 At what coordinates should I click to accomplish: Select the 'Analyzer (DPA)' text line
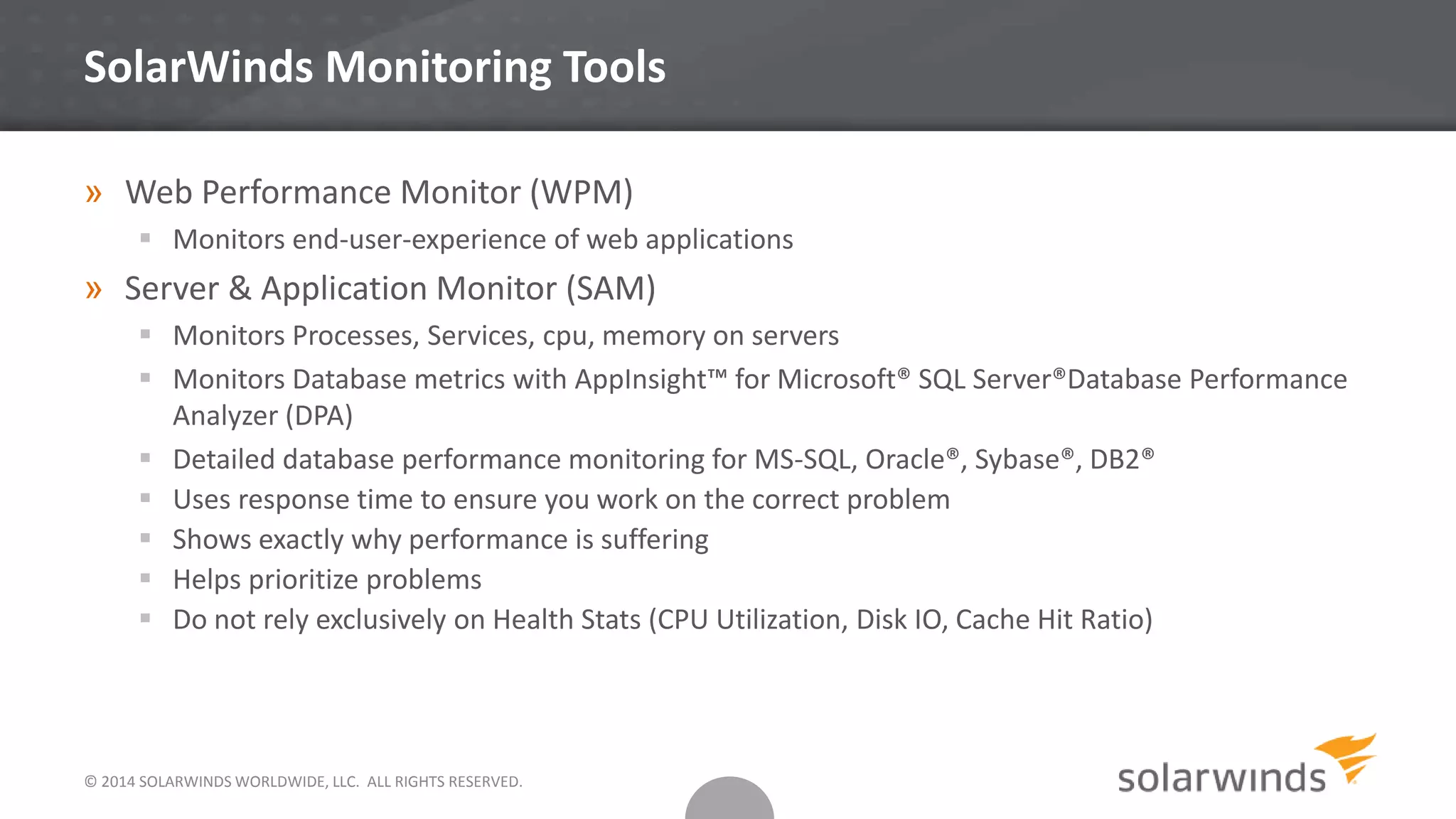click(x=263, y=415)
